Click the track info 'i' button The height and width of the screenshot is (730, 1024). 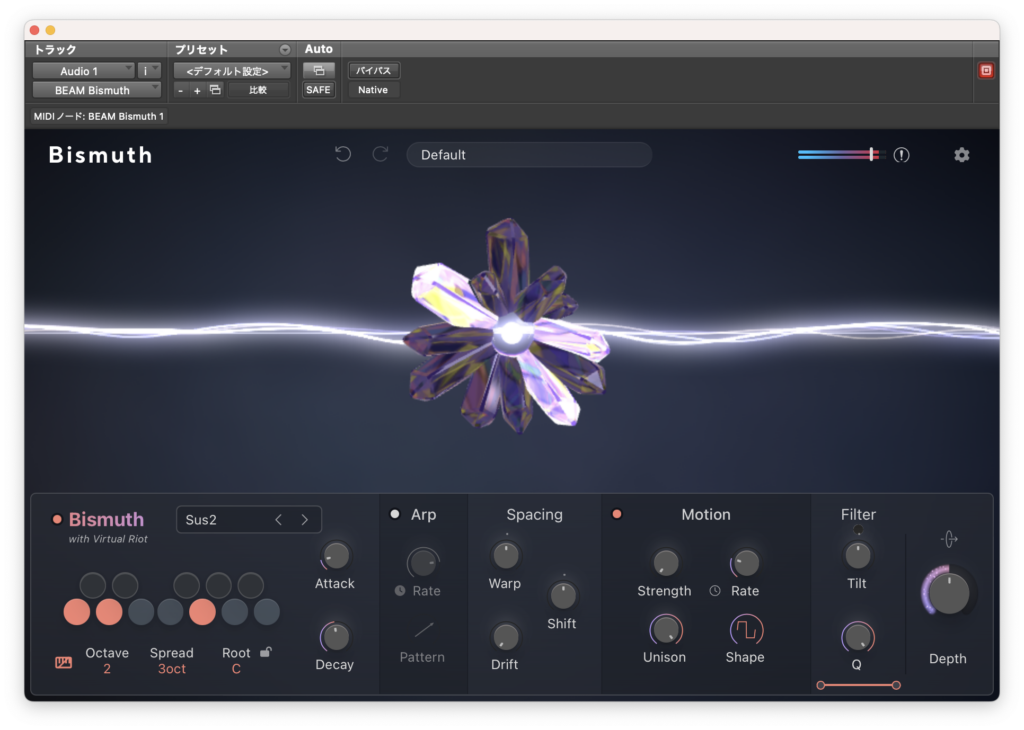click(x=145, y=71)
